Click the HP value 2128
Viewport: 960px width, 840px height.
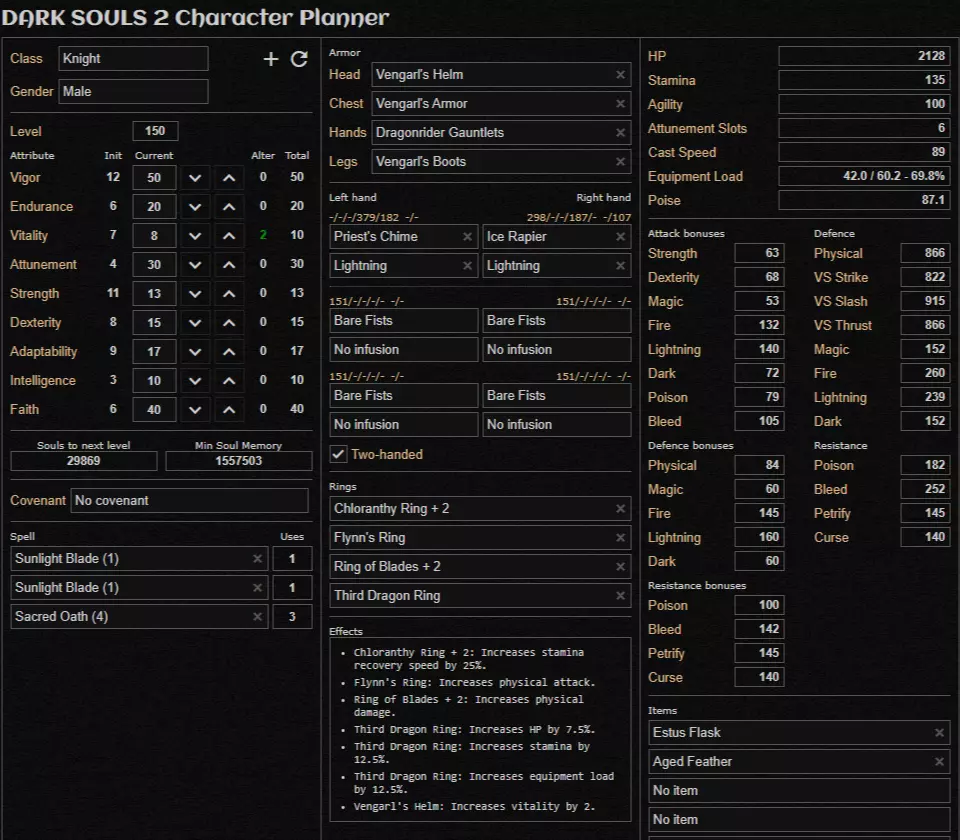[x=864, y=56]
